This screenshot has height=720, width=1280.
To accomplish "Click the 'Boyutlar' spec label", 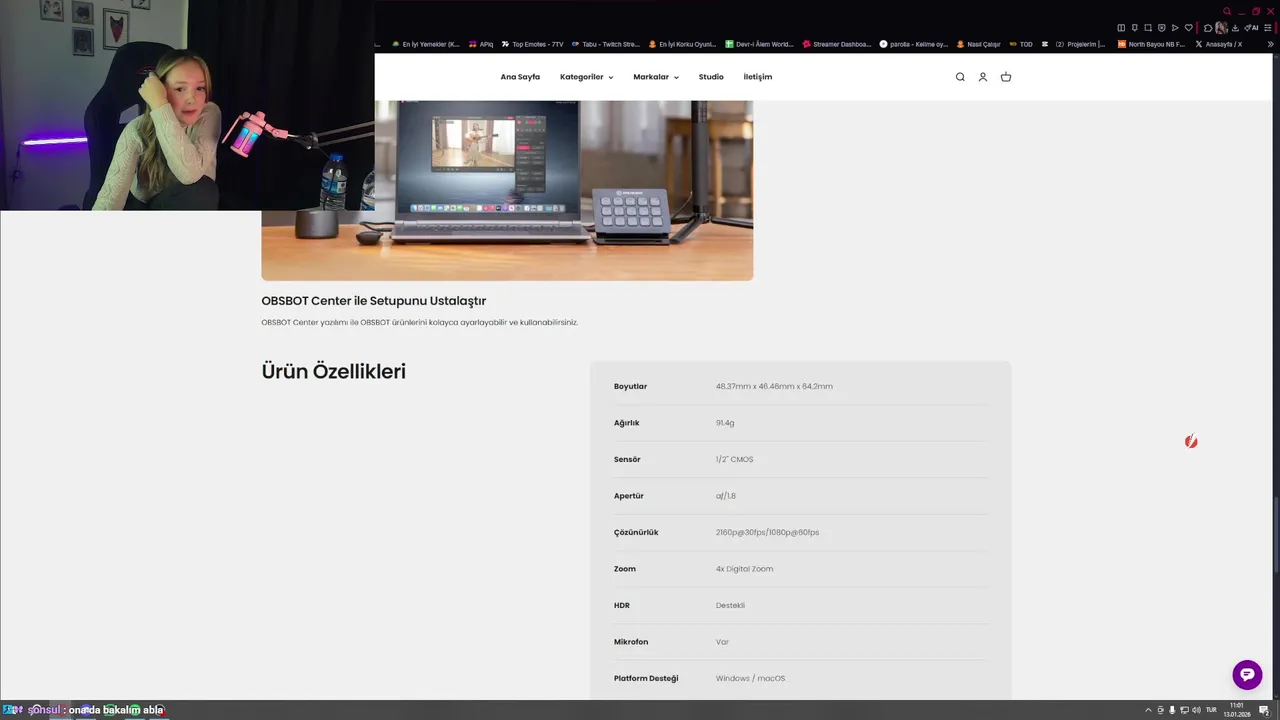I will tap(630, 386).
